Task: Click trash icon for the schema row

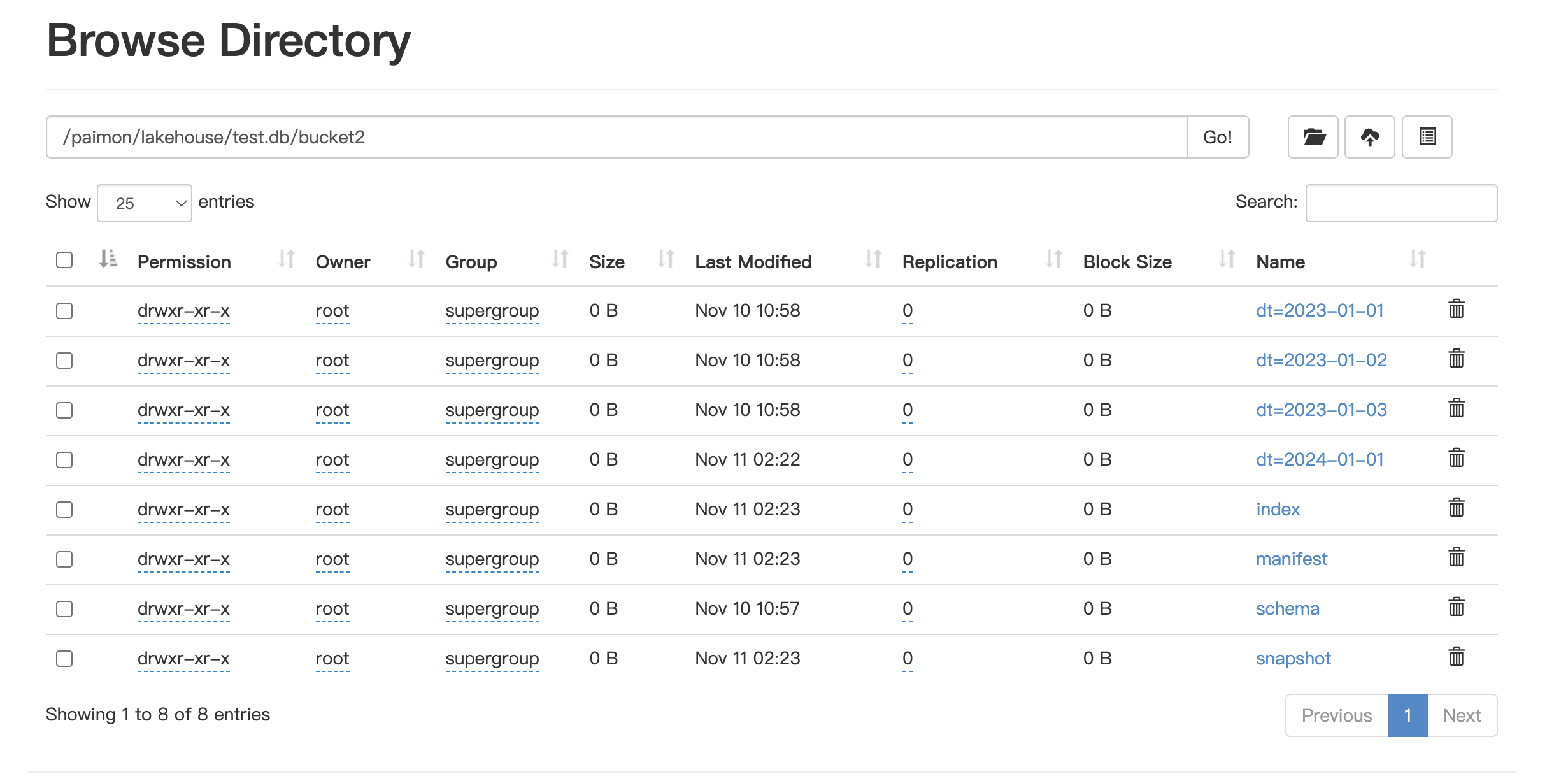Action: click(1456, 608)
